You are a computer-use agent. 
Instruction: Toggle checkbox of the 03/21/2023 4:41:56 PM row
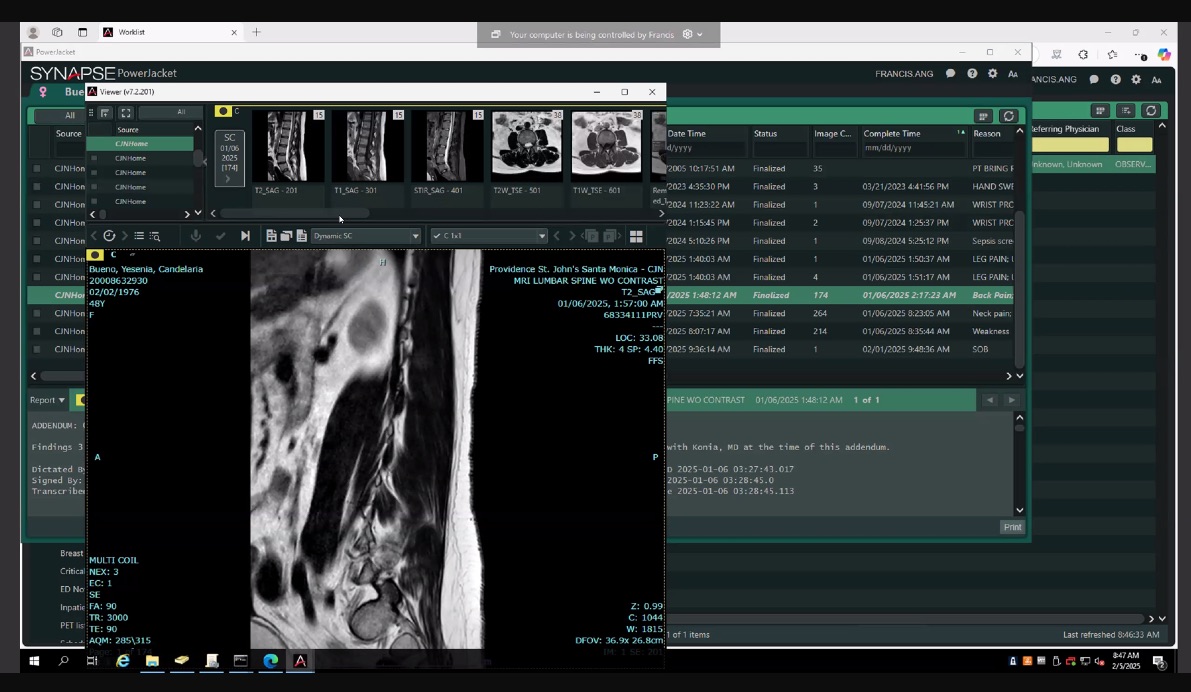tap(36, 186)
